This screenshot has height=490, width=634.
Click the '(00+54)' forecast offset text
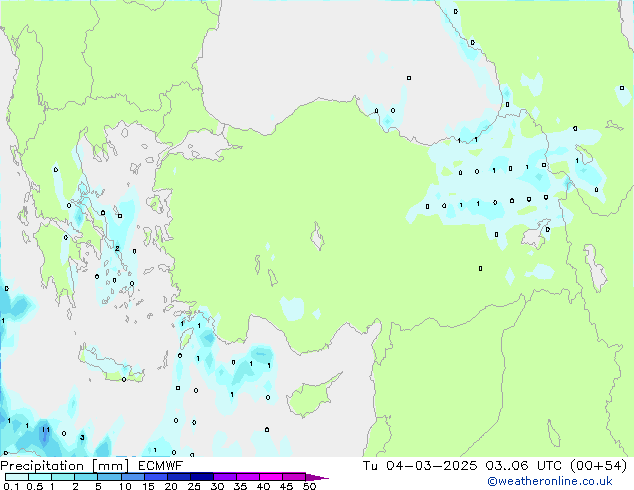(x=598, y=466)
